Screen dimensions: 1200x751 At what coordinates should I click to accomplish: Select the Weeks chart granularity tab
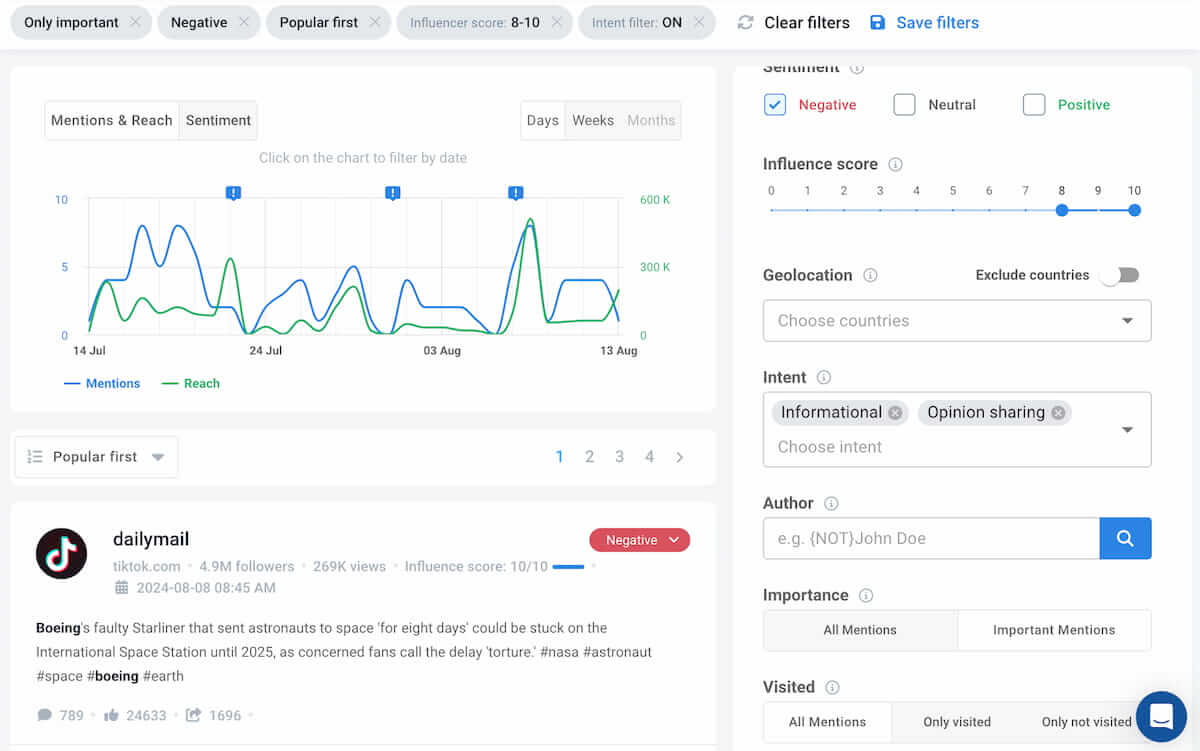point(593,120)
